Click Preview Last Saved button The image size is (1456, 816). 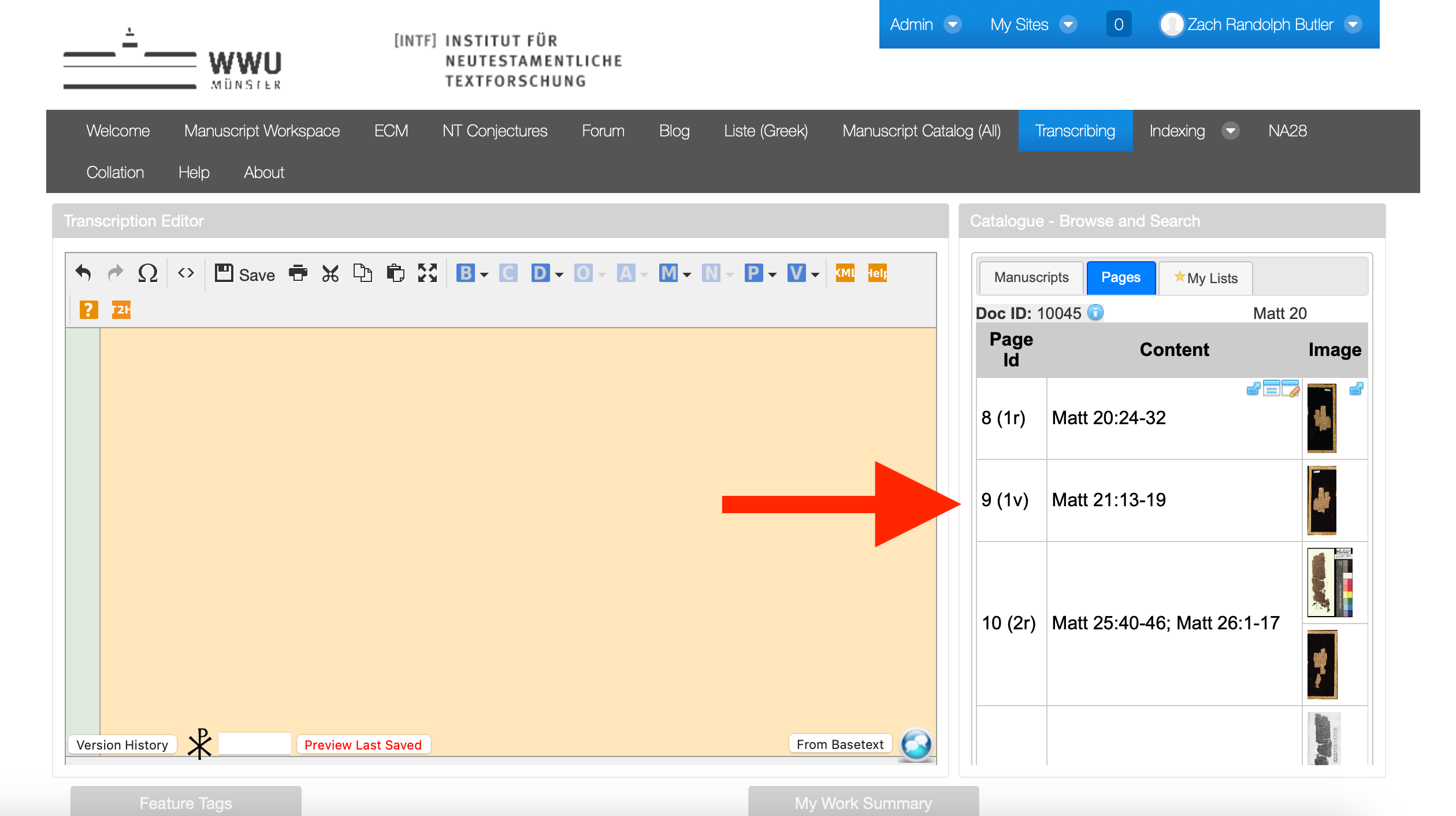(x=363, y=745)
